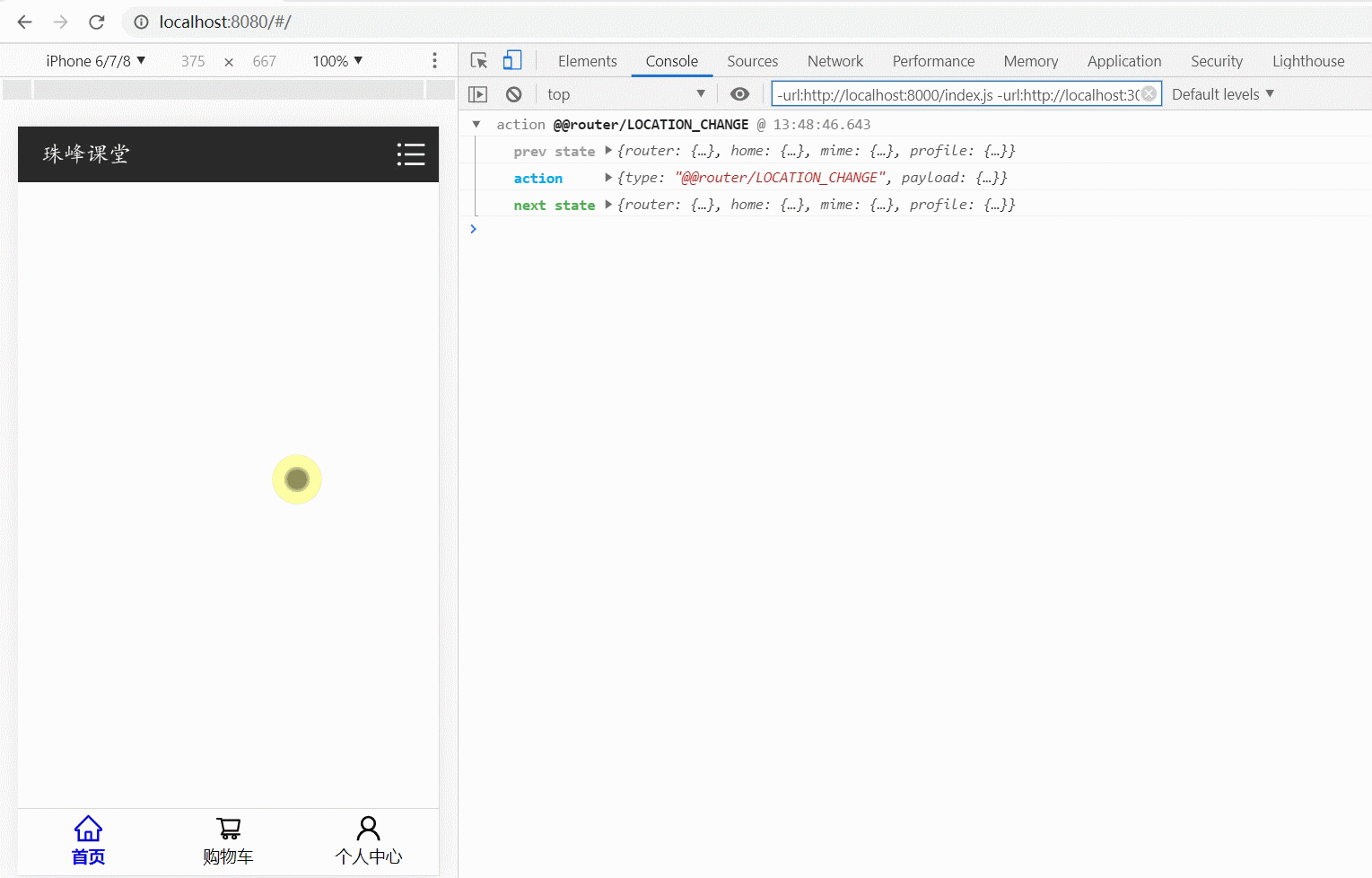Clear the console filter text

tap(1149, 94)
